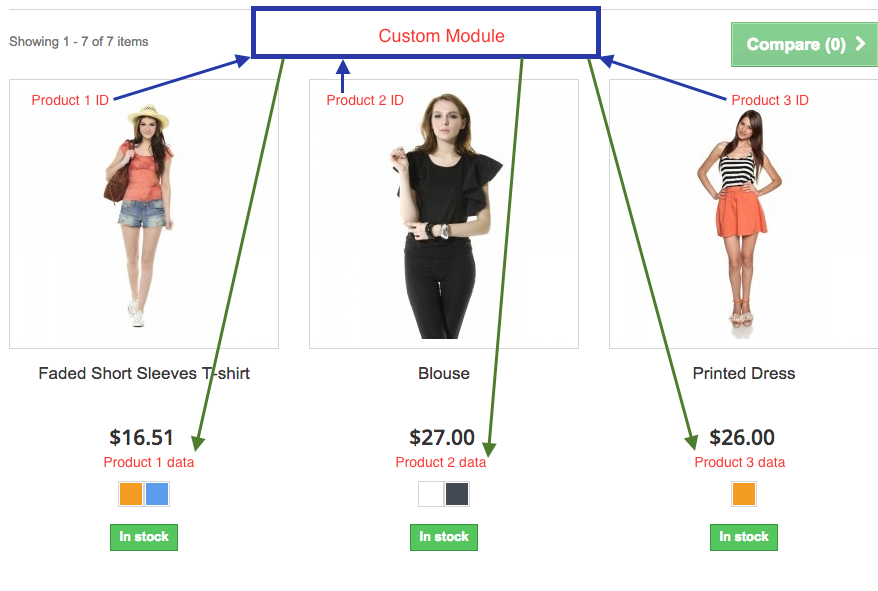Screen dimensions: 878x591
Task: Click the chevron arrow on Compare button
Action: [861, 44]
